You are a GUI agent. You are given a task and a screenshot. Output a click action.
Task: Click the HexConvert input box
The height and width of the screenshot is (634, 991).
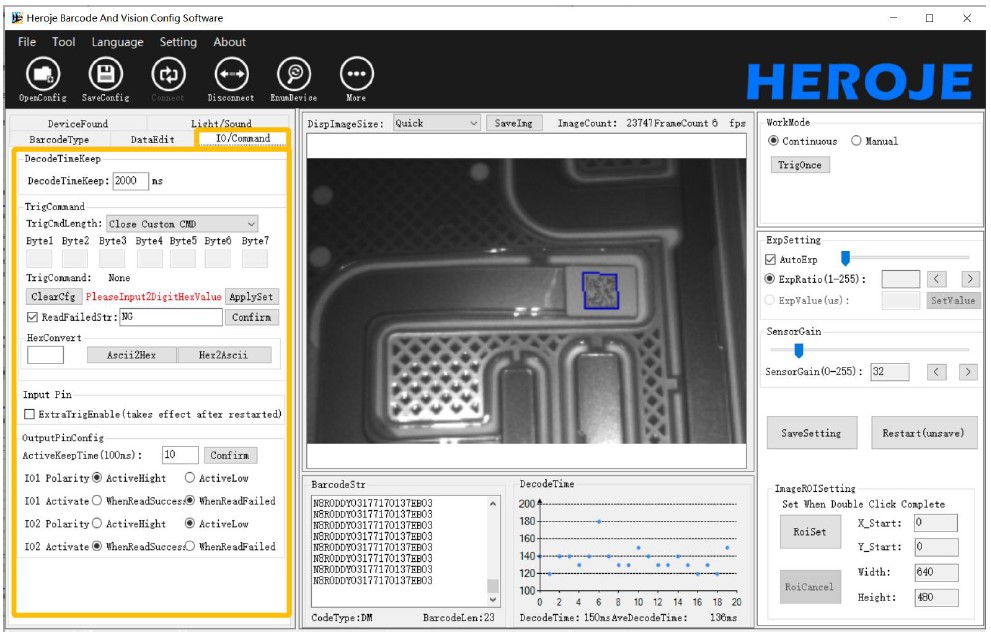coord(45,355)
